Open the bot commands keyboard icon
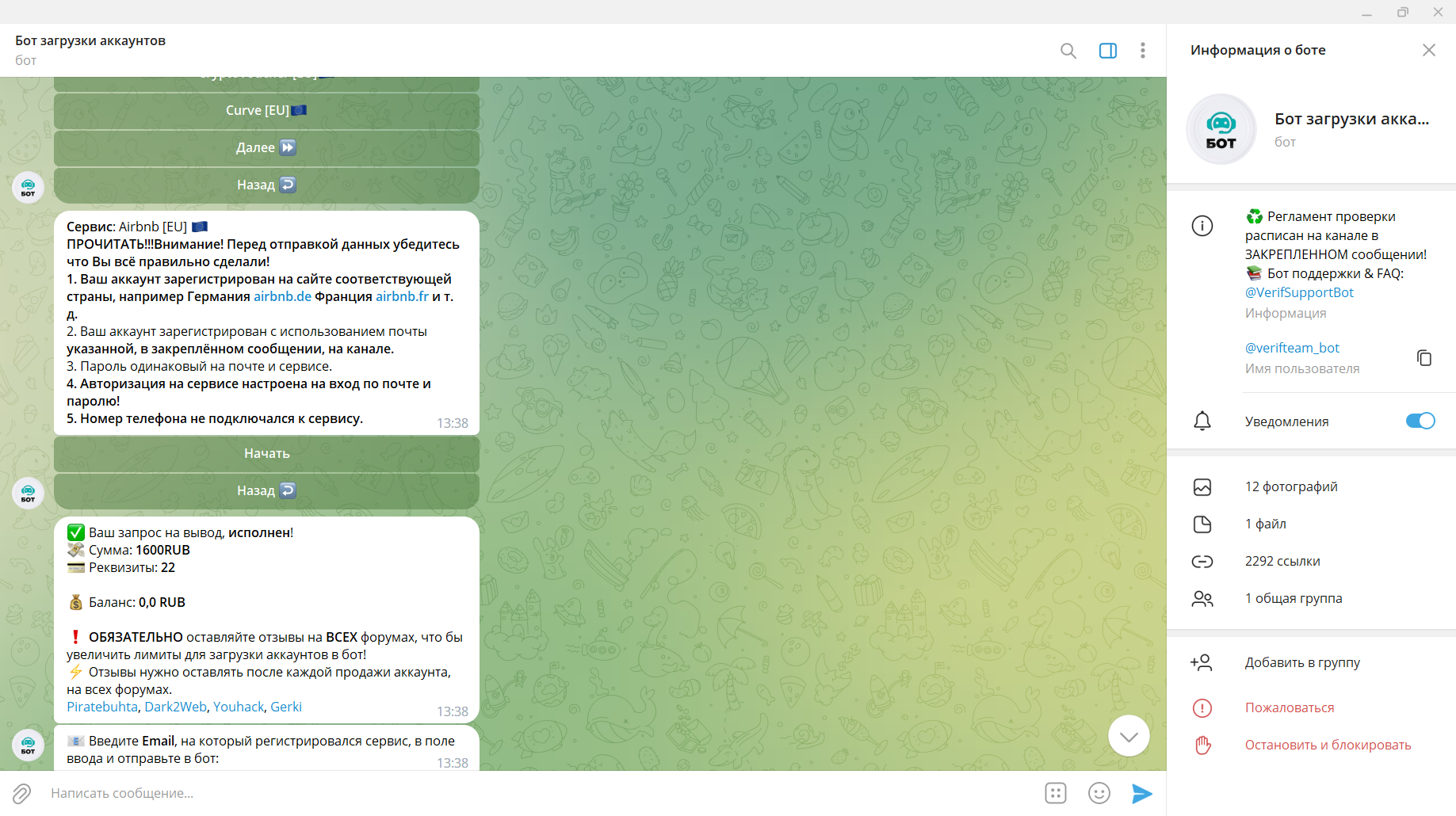Screen dimensions: 1456x816 tap(1055, 793)
